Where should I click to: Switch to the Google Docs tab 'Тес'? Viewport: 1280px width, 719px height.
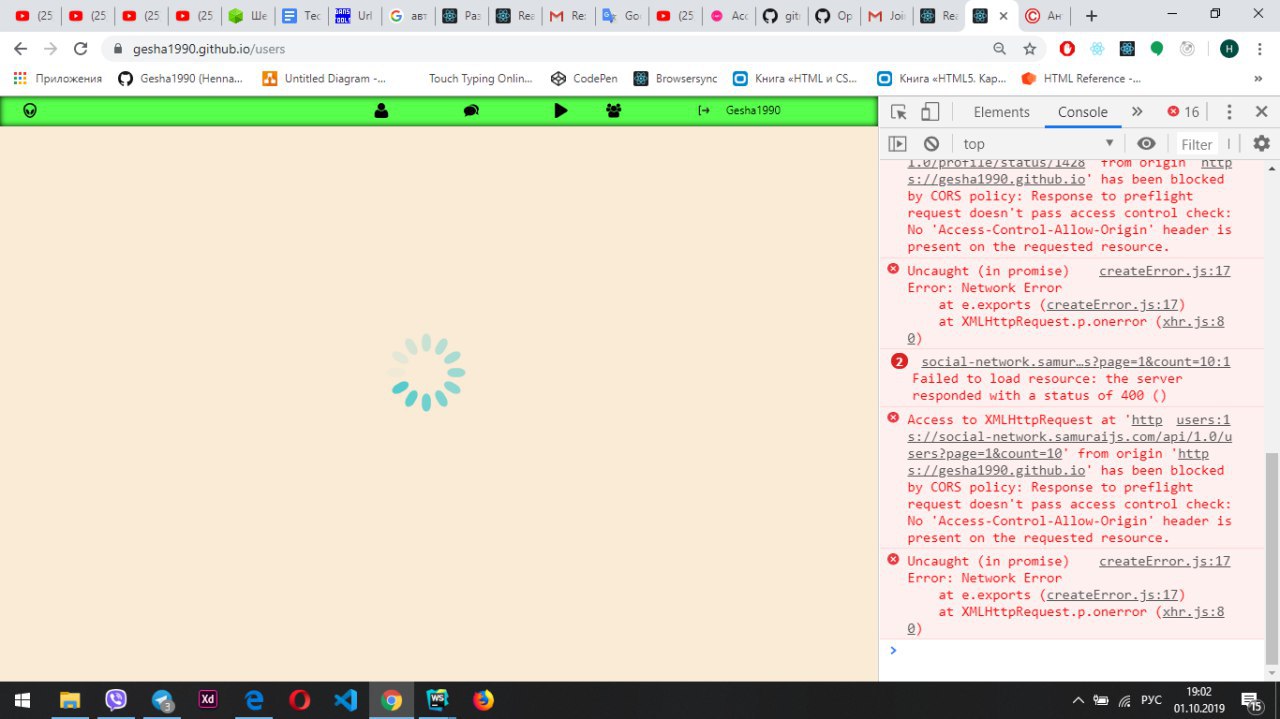click(x=301, y=16)
